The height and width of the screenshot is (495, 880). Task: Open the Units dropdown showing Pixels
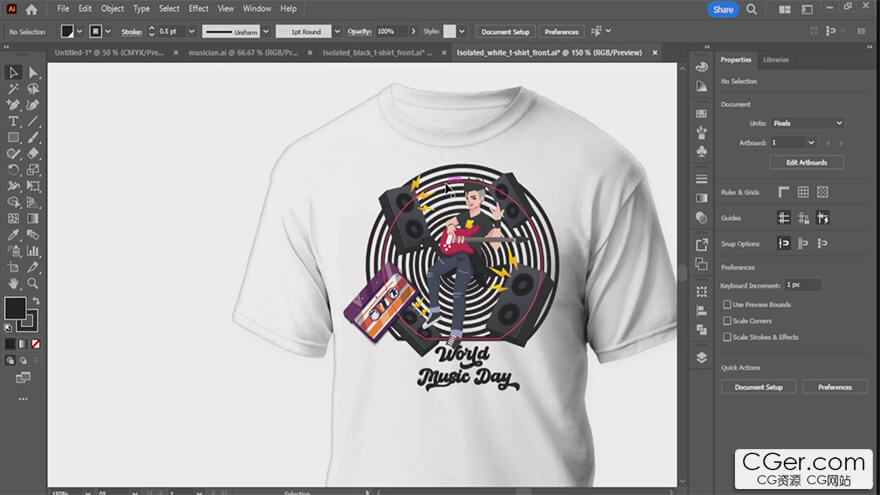808,123
